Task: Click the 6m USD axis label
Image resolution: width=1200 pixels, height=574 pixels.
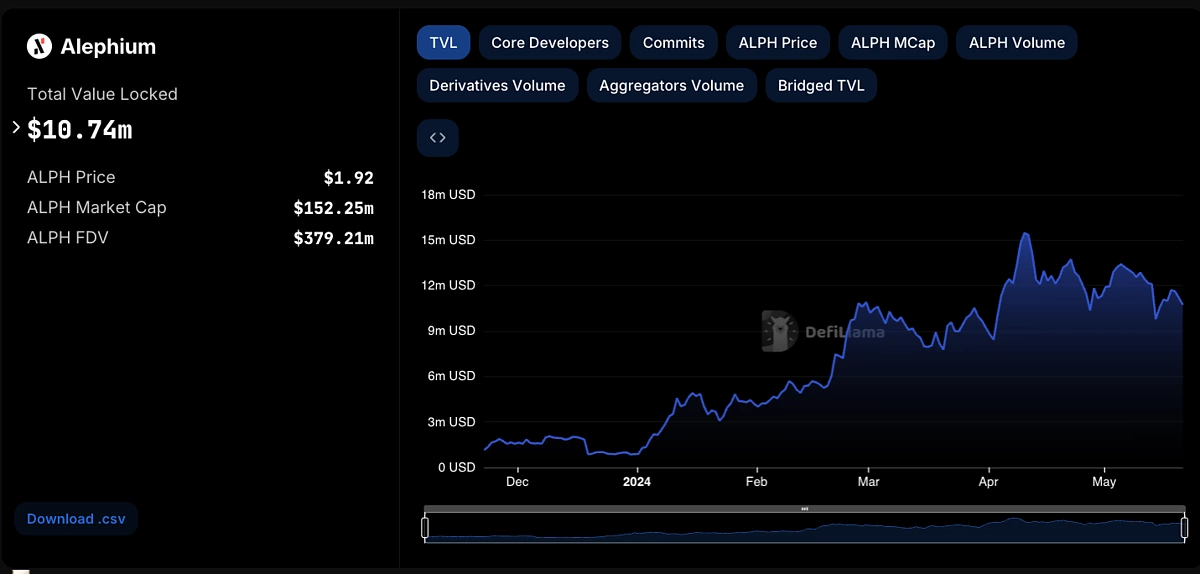Action: [x=451, y=376]
